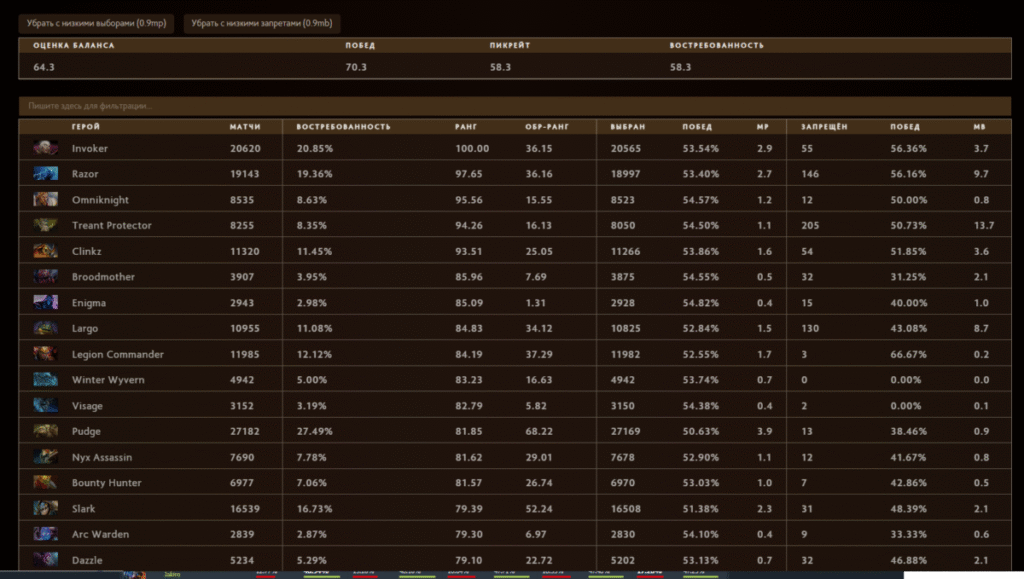1024x579 pixels.
Task: Click the Invoker hero portrait icon
Action: coord(45,148)
